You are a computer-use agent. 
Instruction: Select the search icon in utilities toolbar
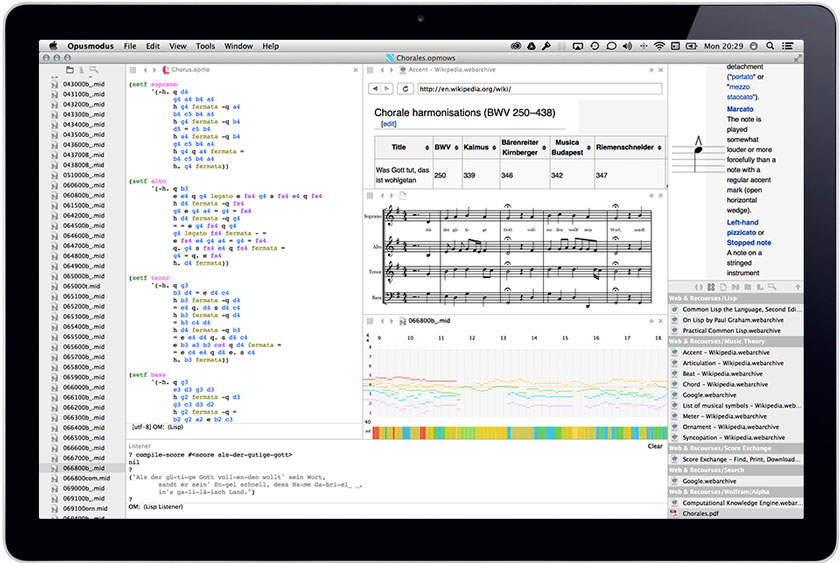772,287
